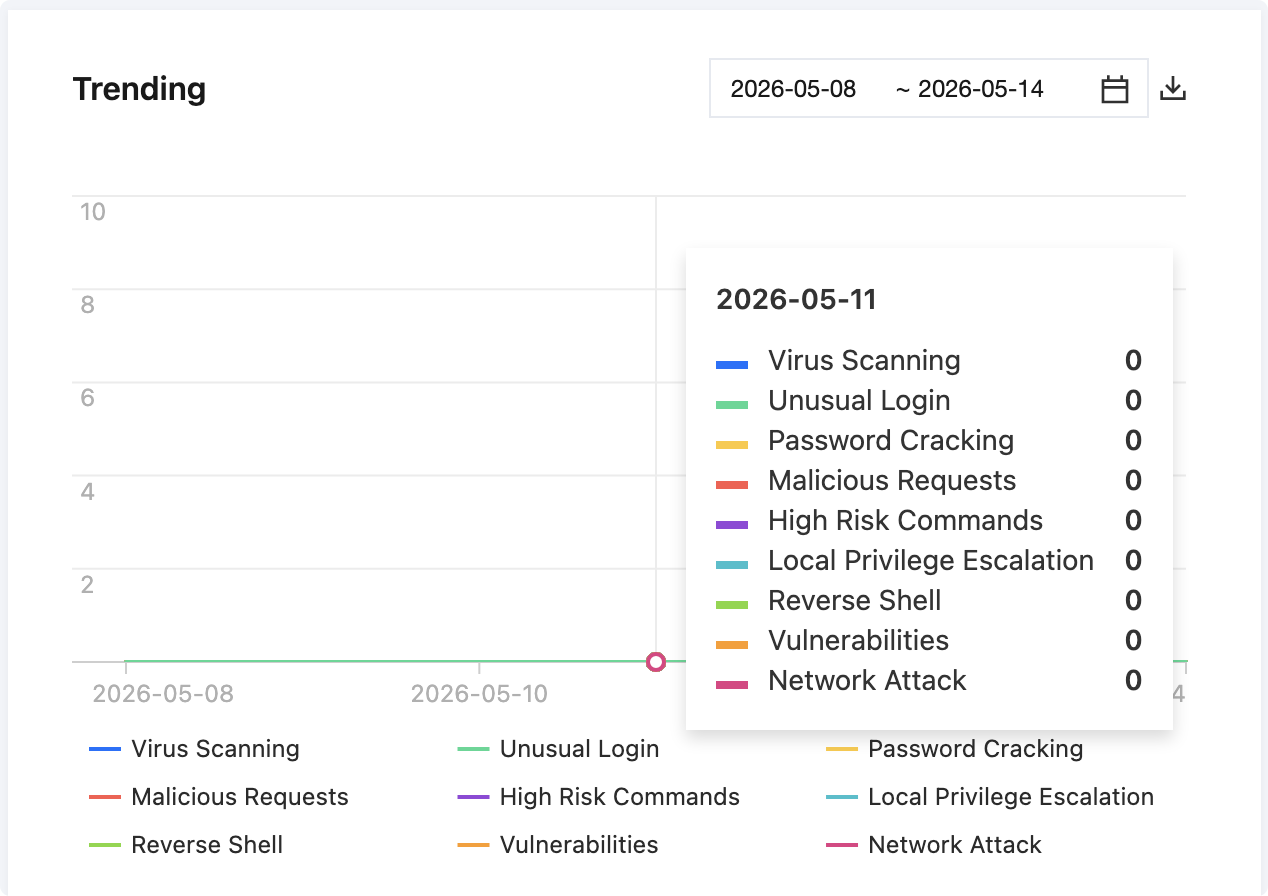Click the 2026-05-10 x-axis label
Screen dimensions: 1268x896
pyautogui.click(x=480, y=693)
